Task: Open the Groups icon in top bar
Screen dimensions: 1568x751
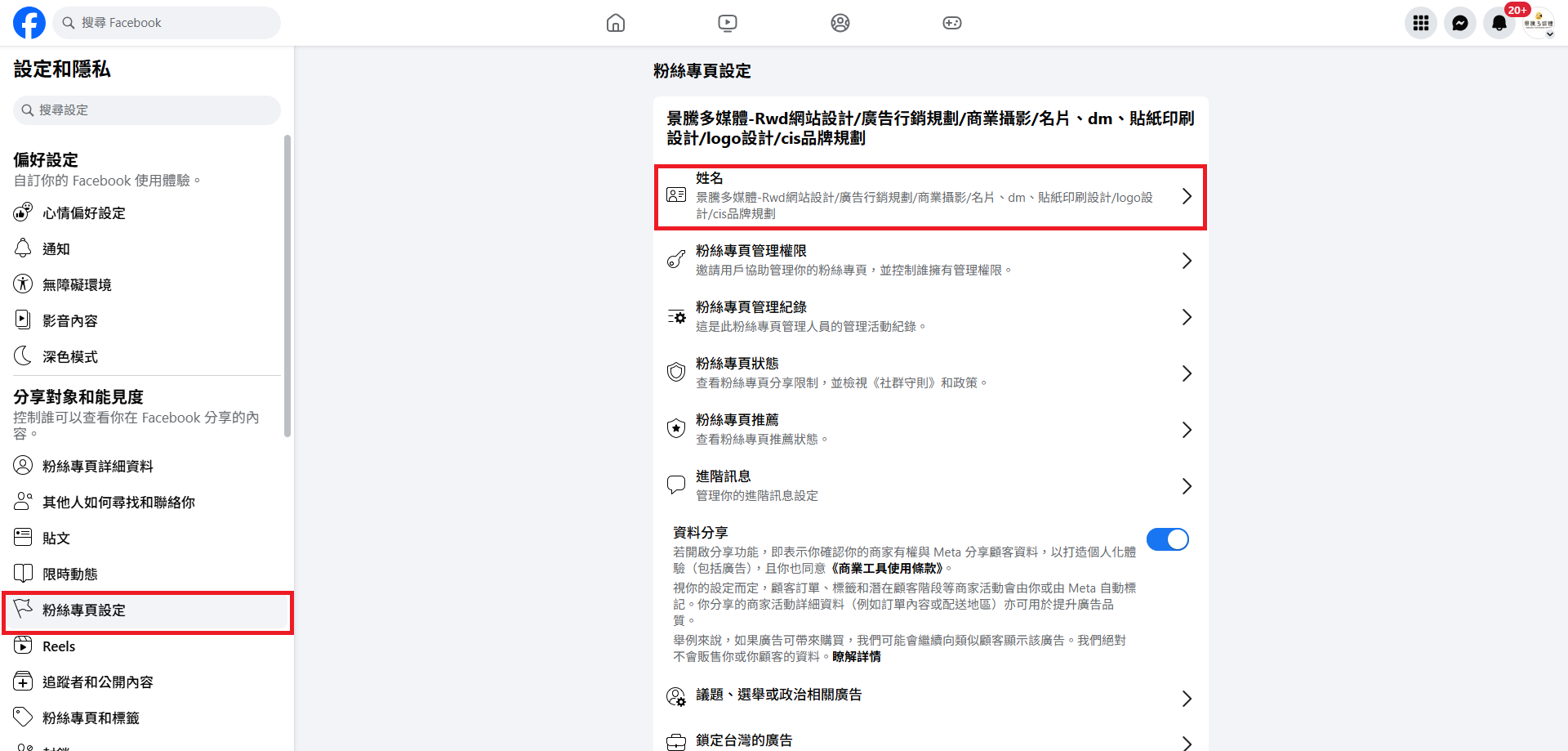Action: point(840,23)
